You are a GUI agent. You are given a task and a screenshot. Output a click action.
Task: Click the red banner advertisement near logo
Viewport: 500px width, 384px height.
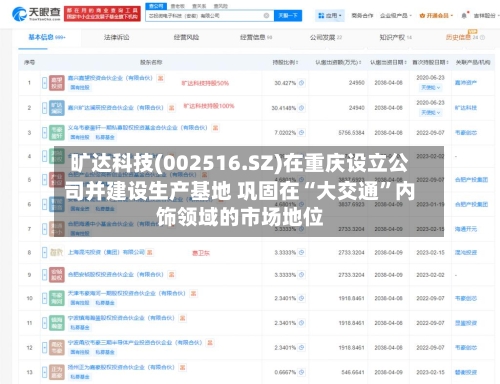(102, 14)
